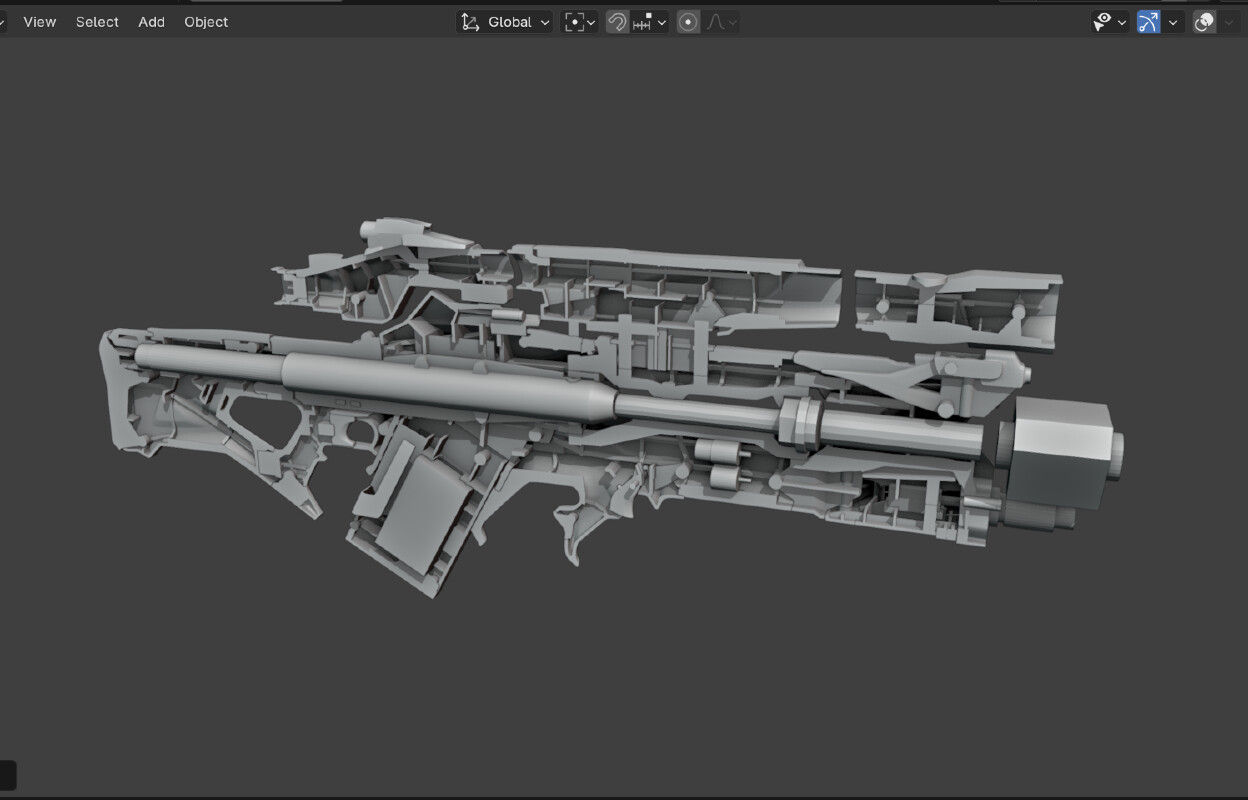This screenshot has height=800, width=1248.
Task: Open the pivot point selector
Action: click(580, 22)
